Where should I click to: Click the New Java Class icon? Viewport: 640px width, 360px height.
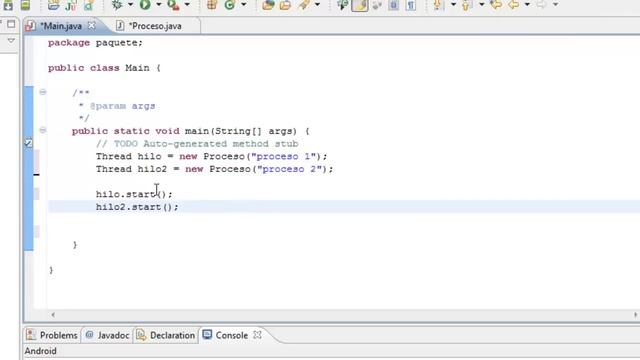coord(230,5)
